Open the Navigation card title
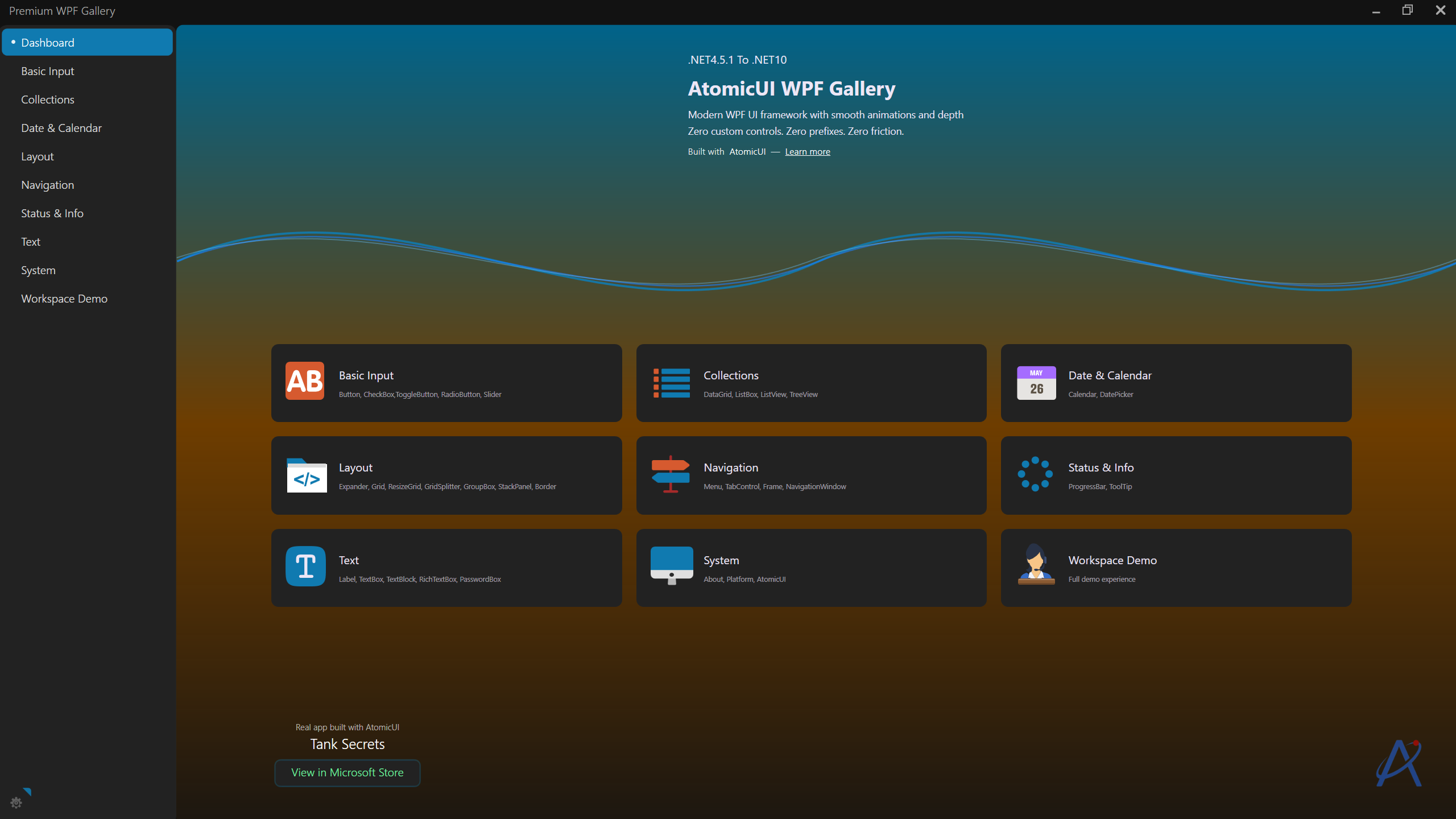The height and width of the screenshot is (819, 1456). tap(731, 468)
